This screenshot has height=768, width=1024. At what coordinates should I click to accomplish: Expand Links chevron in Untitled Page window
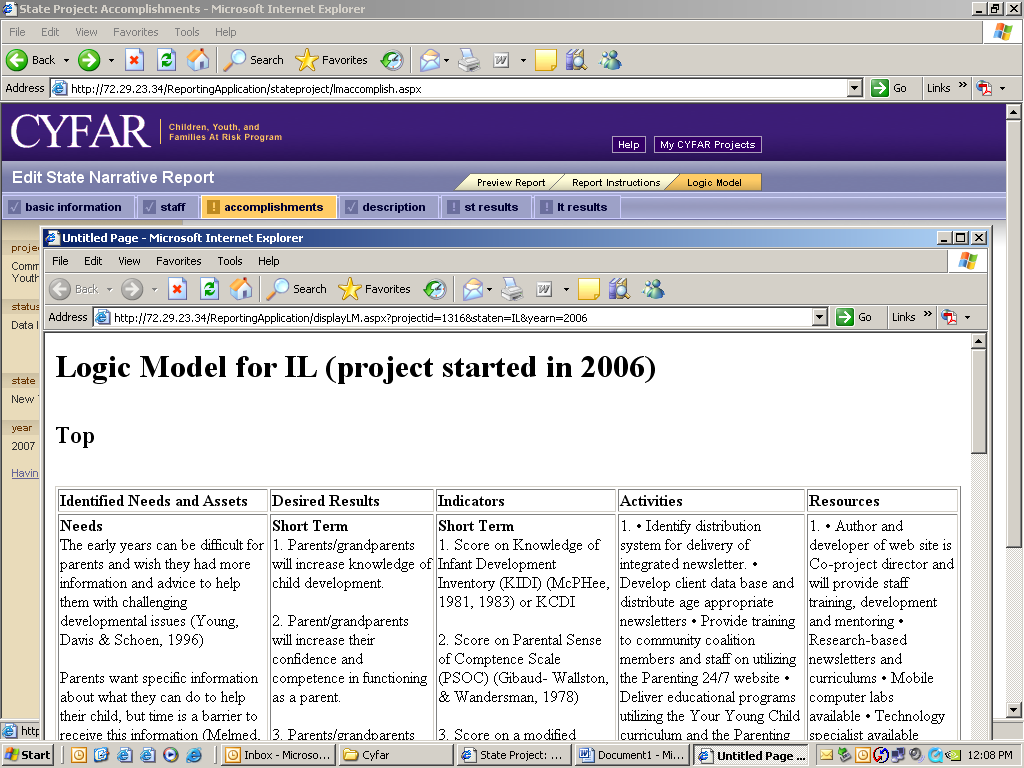click(x=926, y=315)
